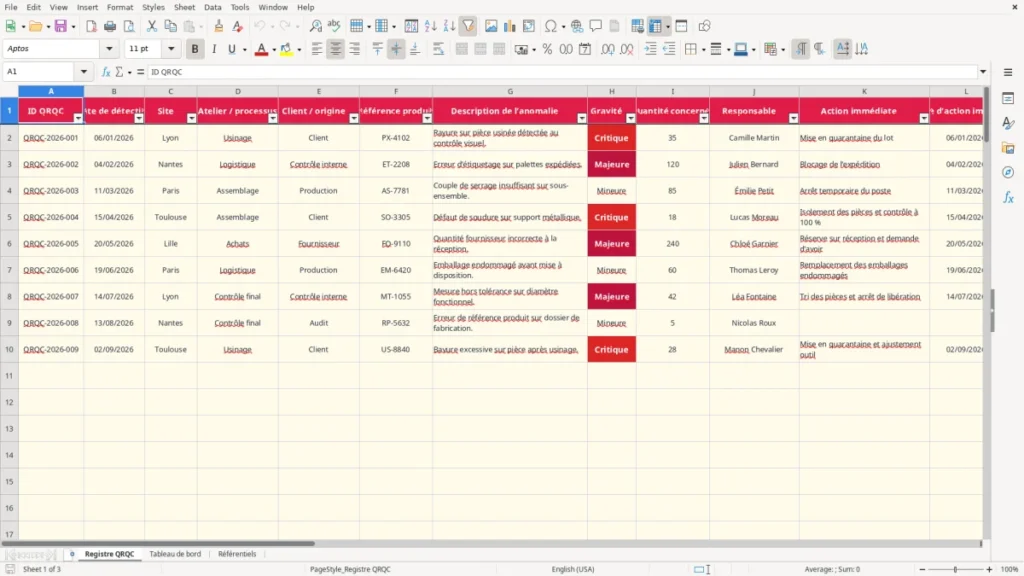Viewport: 1024px width, 576px height.
Task: Click the zoom out minus button
Action: click(922, 569)
